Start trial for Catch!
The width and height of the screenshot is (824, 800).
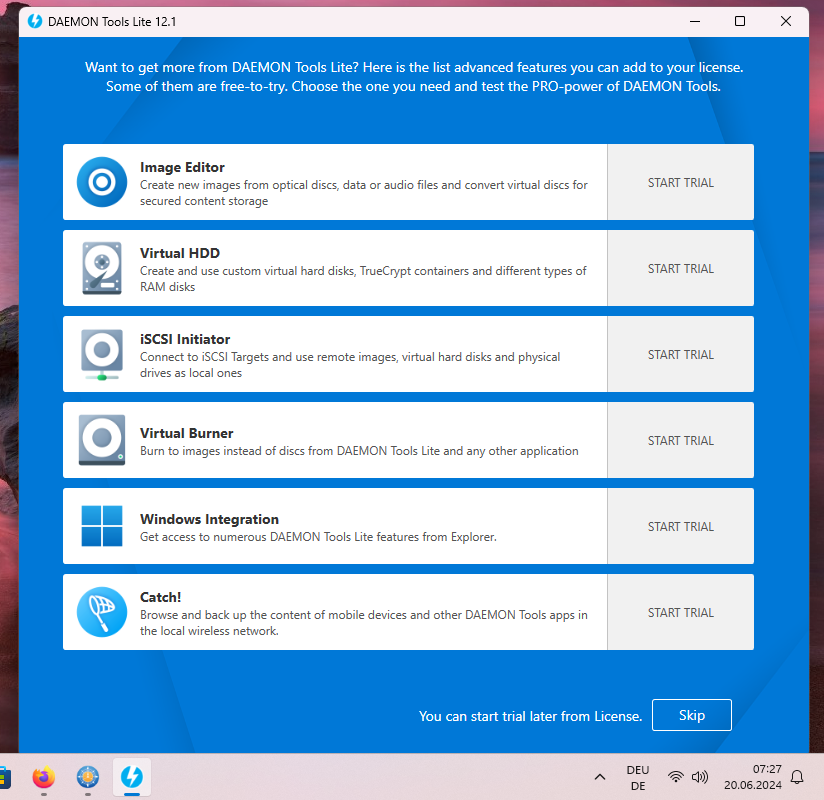(x=681, y=612)
